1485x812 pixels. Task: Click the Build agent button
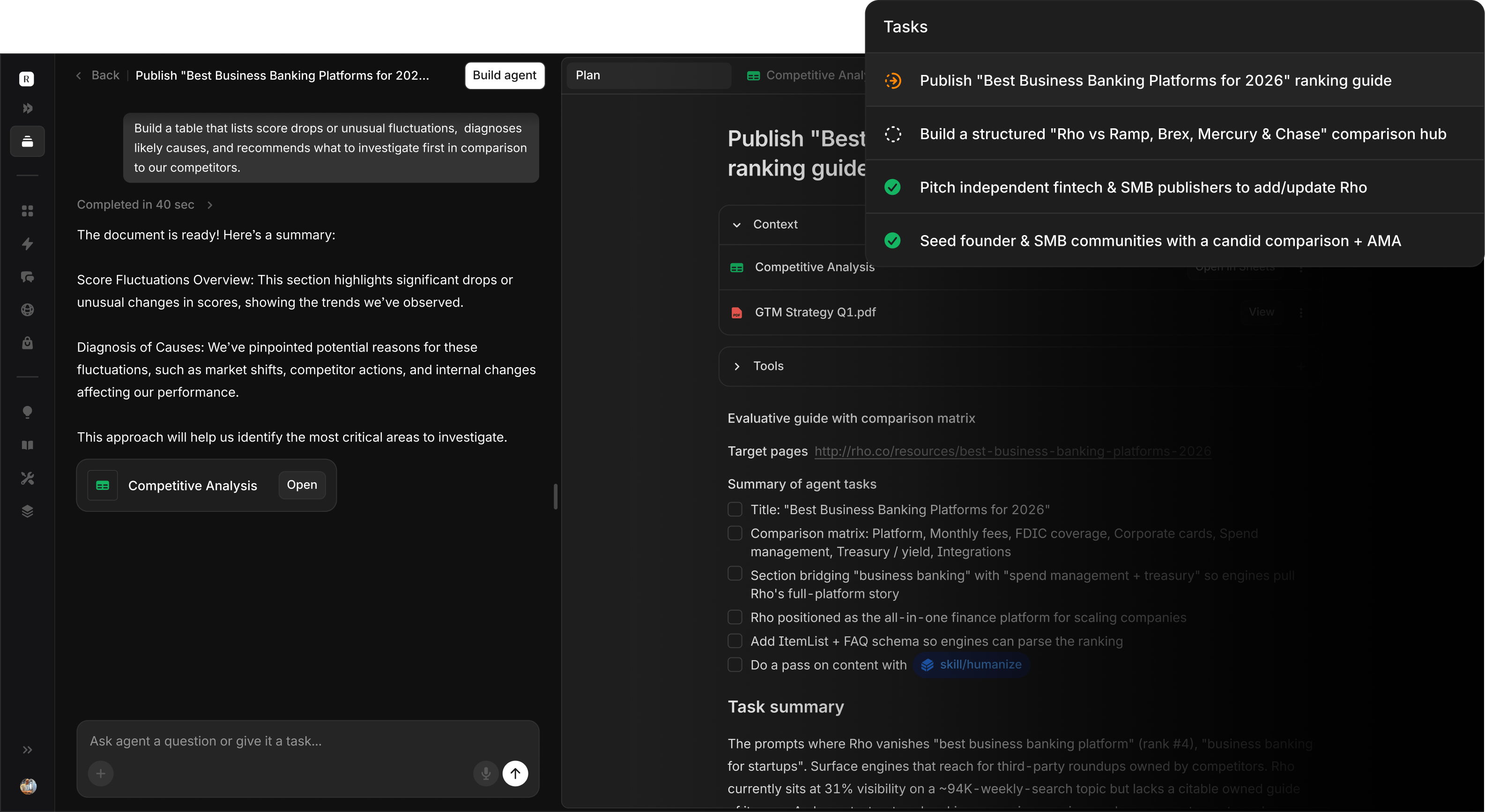(505, 75)
